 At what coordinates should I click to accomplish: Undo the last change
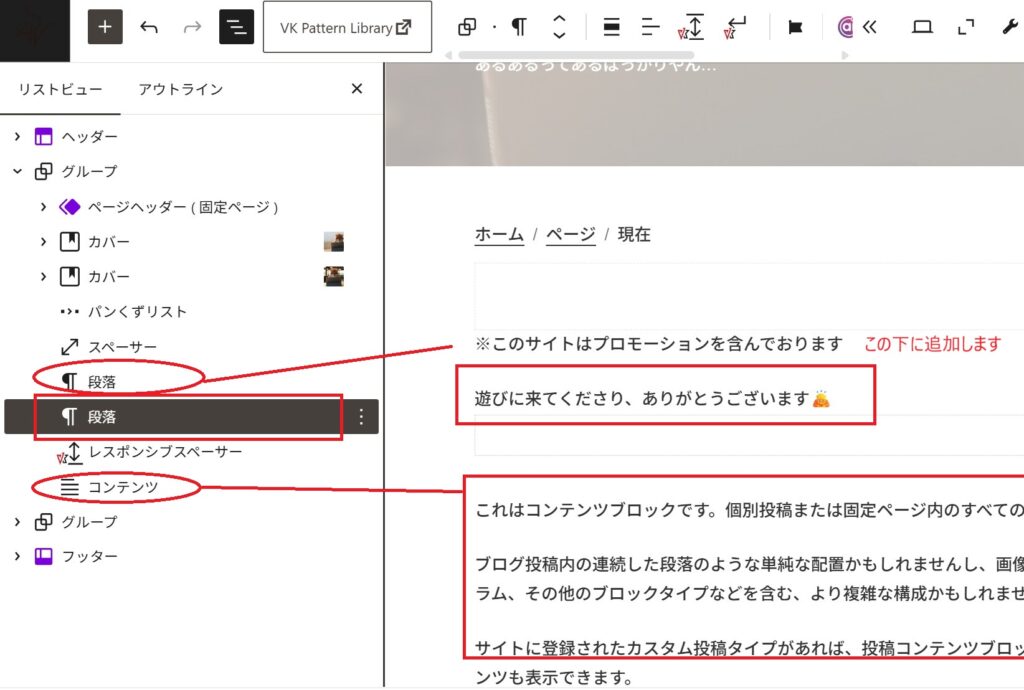(149, 27)
